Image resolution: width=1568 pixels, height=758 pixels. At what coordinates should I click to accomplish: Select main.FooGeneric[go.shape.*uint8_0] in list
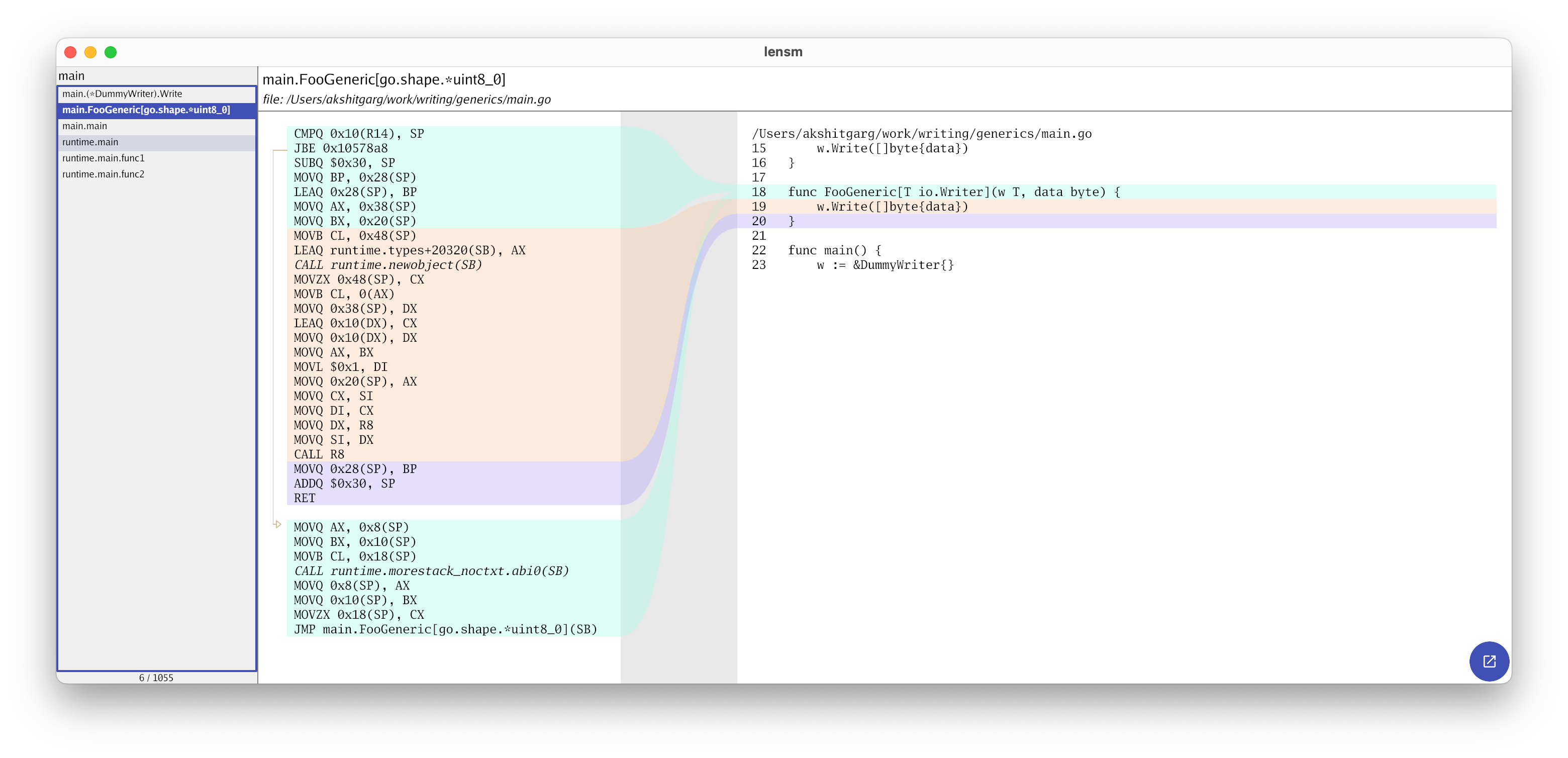(156, 110)
